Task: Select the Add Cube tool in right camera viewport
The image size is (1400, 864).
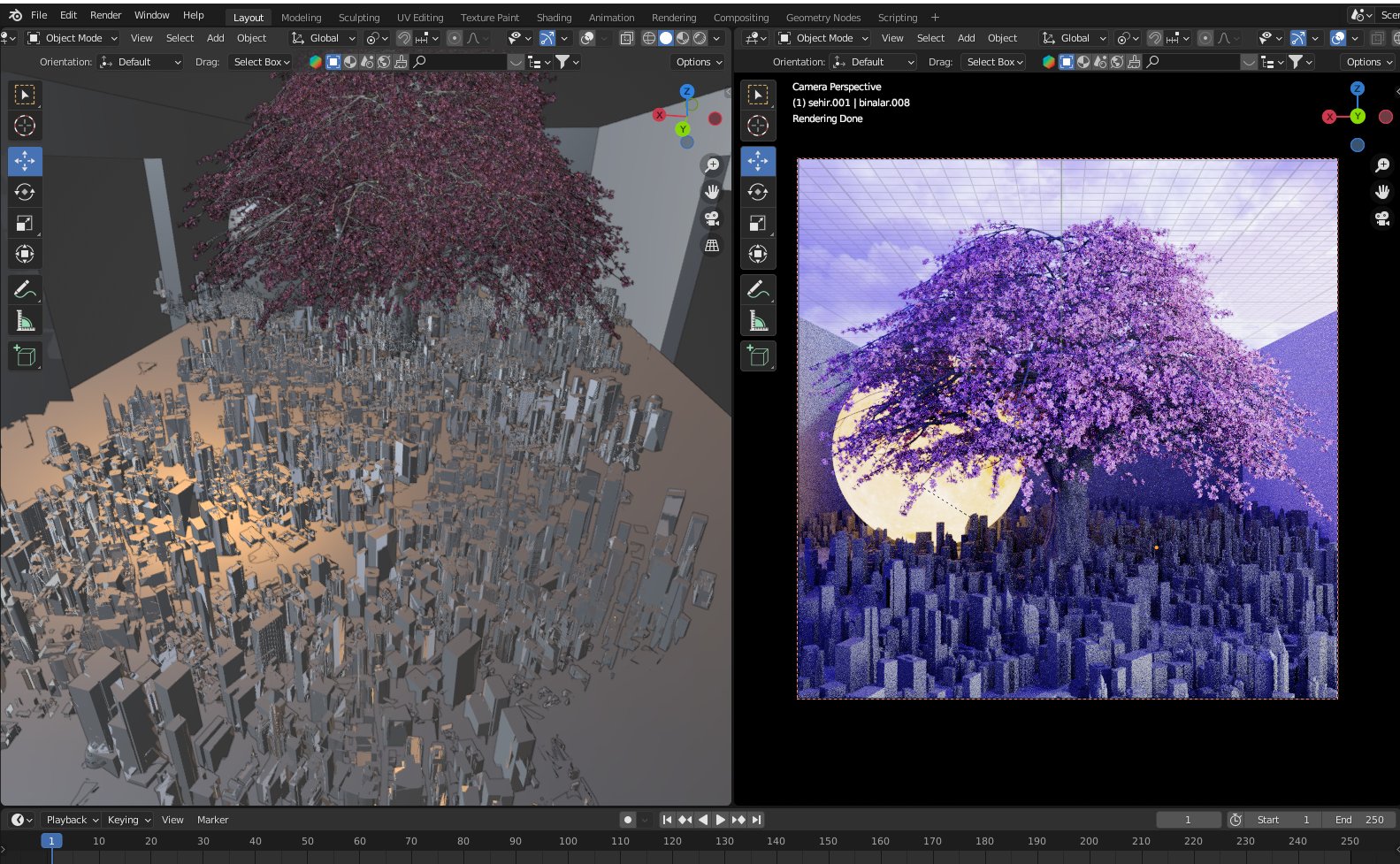Action: tap(758, 356)
